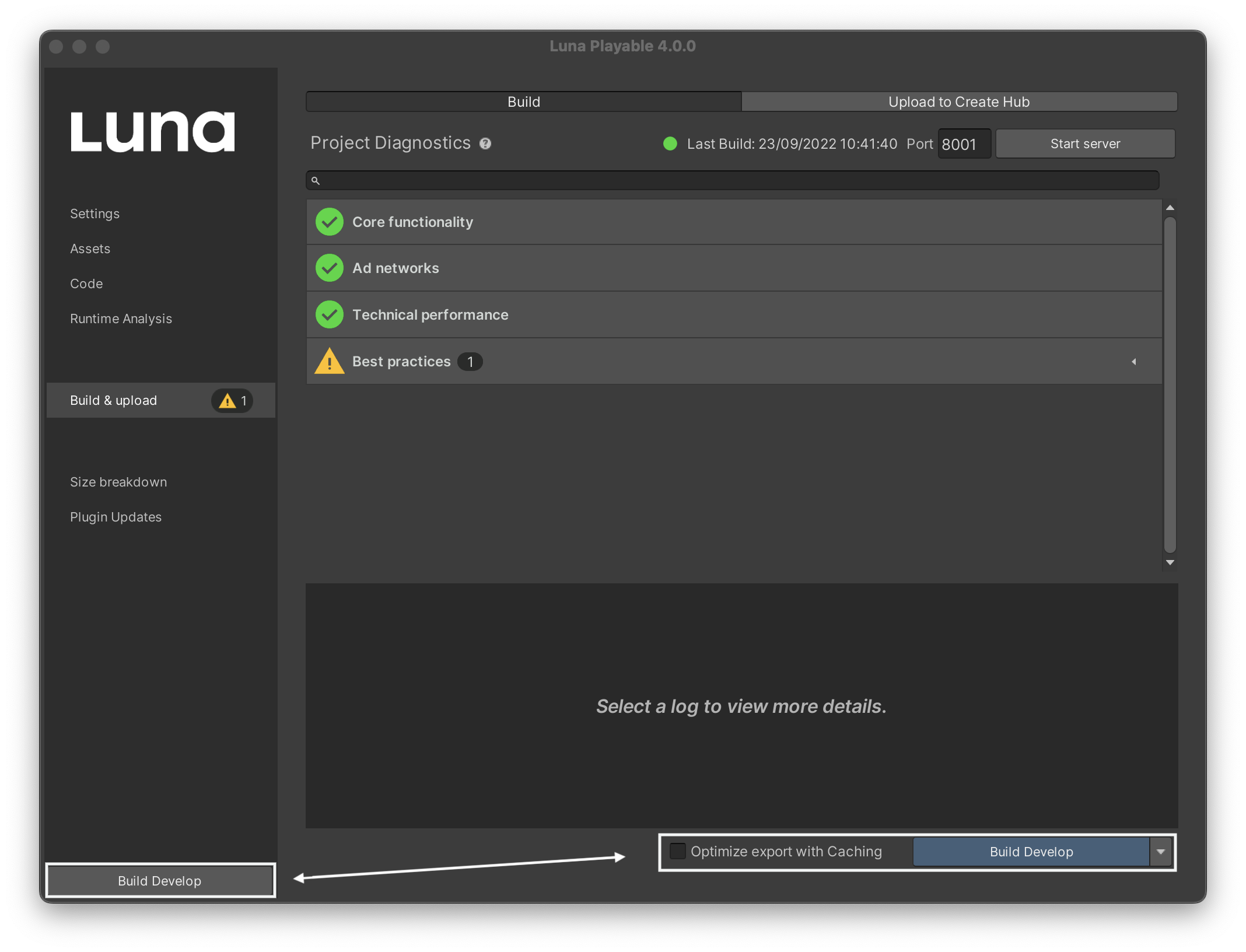This screenshot has width=1246, height=952.
Task: Click the Port number input field
Action: pos(964,144)
